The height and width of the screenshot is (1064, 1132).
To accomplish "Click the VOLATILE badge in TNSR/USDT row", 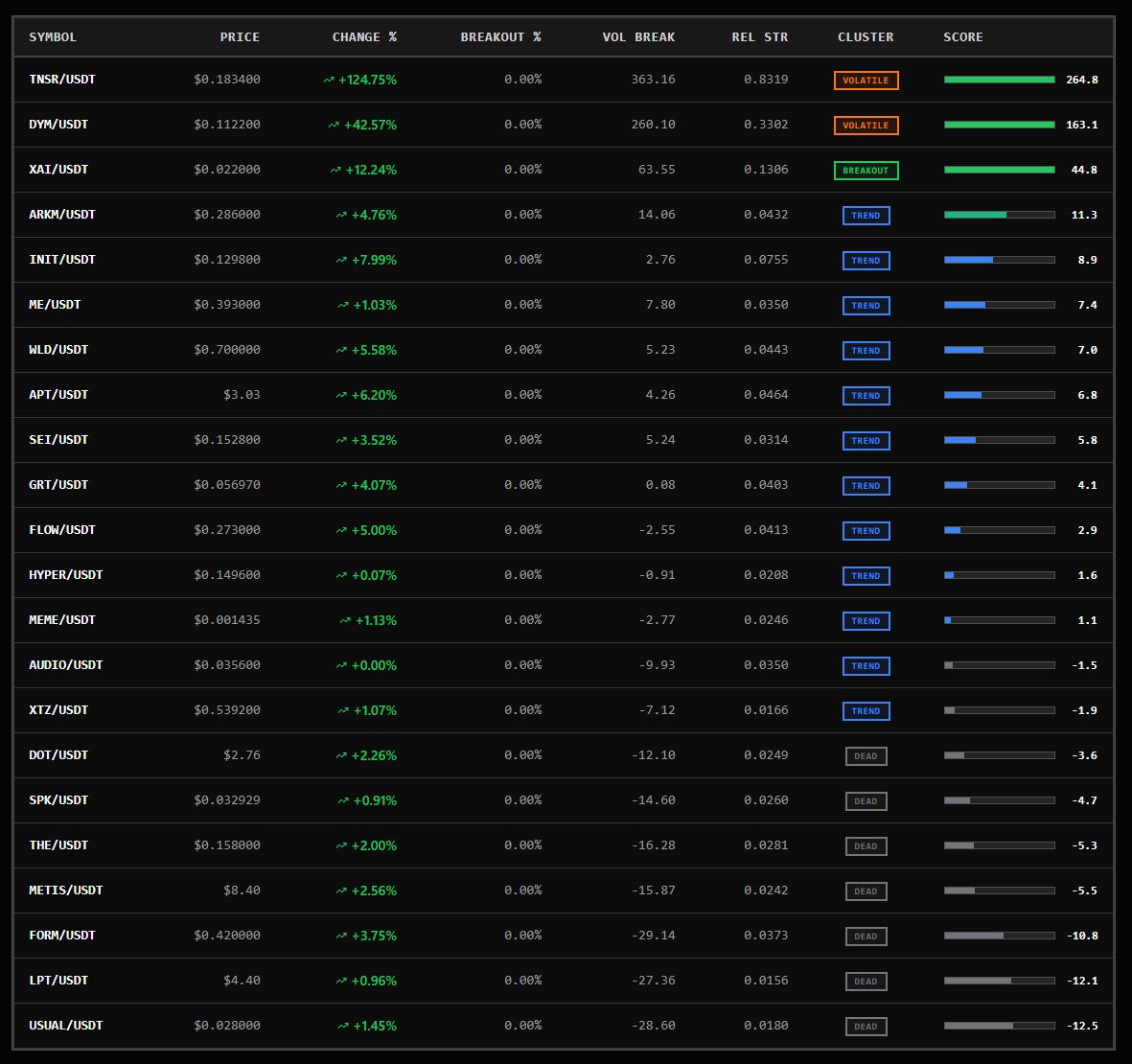I will (866, 81).
